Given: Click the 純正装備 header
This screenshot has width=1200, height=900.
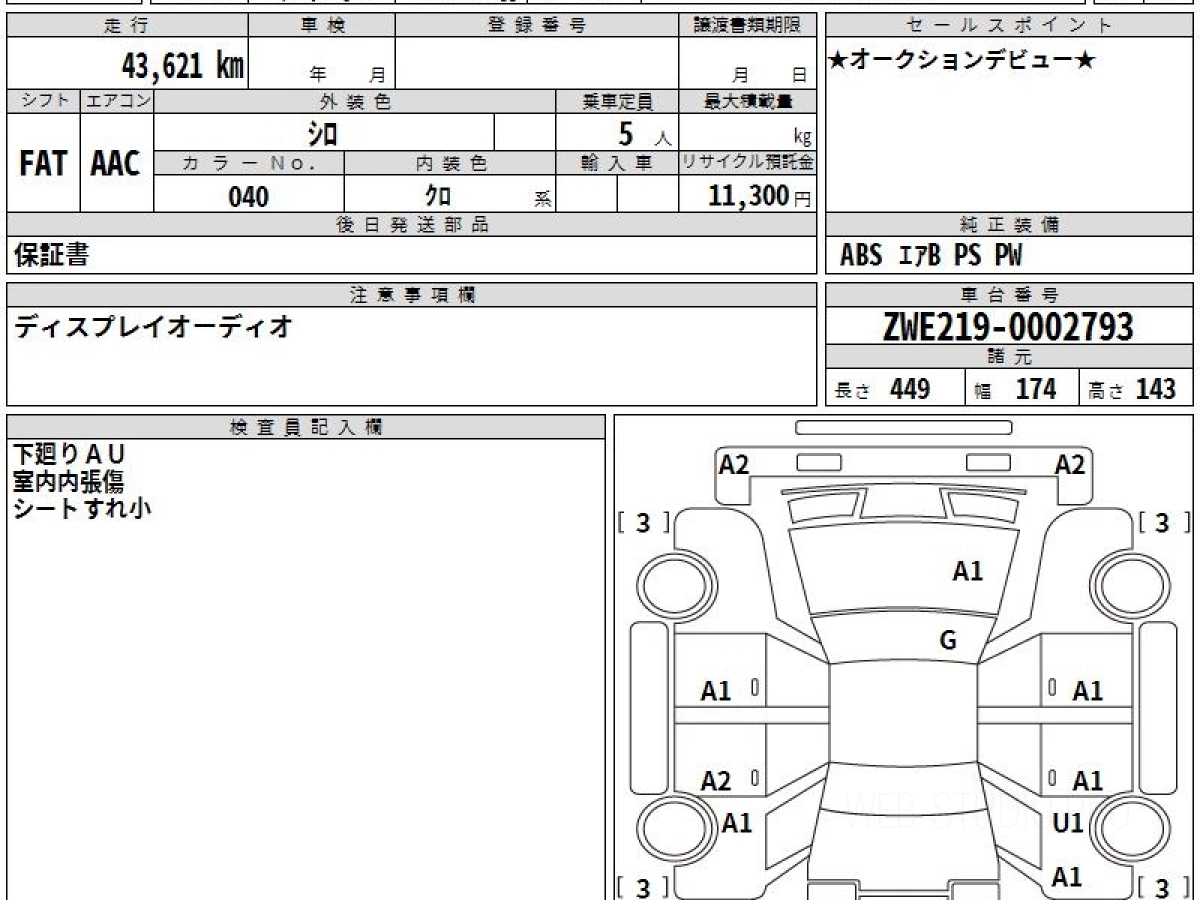Looking at the screenshot, I should pyautogui.click(x=1009, y=225).
